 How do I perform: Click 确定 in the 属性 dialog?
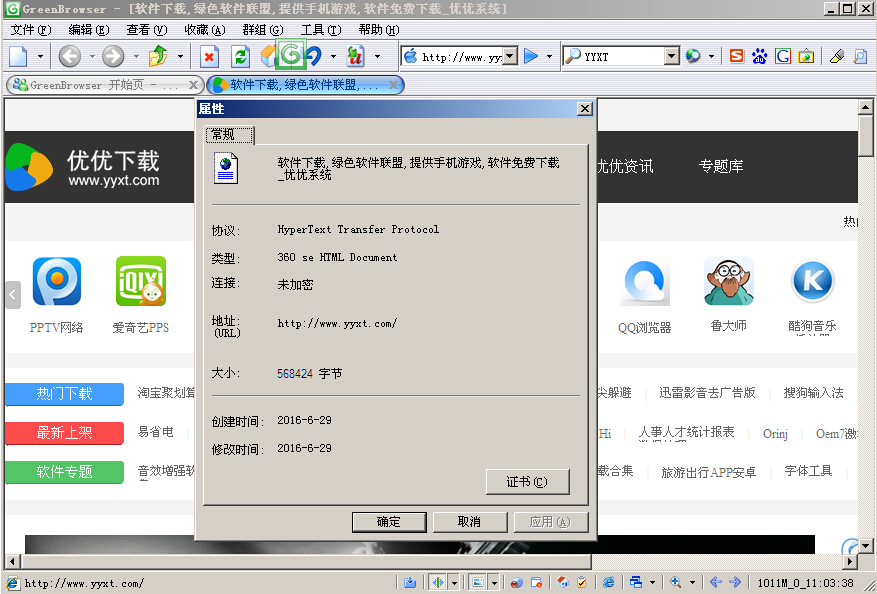click(389, 522)
